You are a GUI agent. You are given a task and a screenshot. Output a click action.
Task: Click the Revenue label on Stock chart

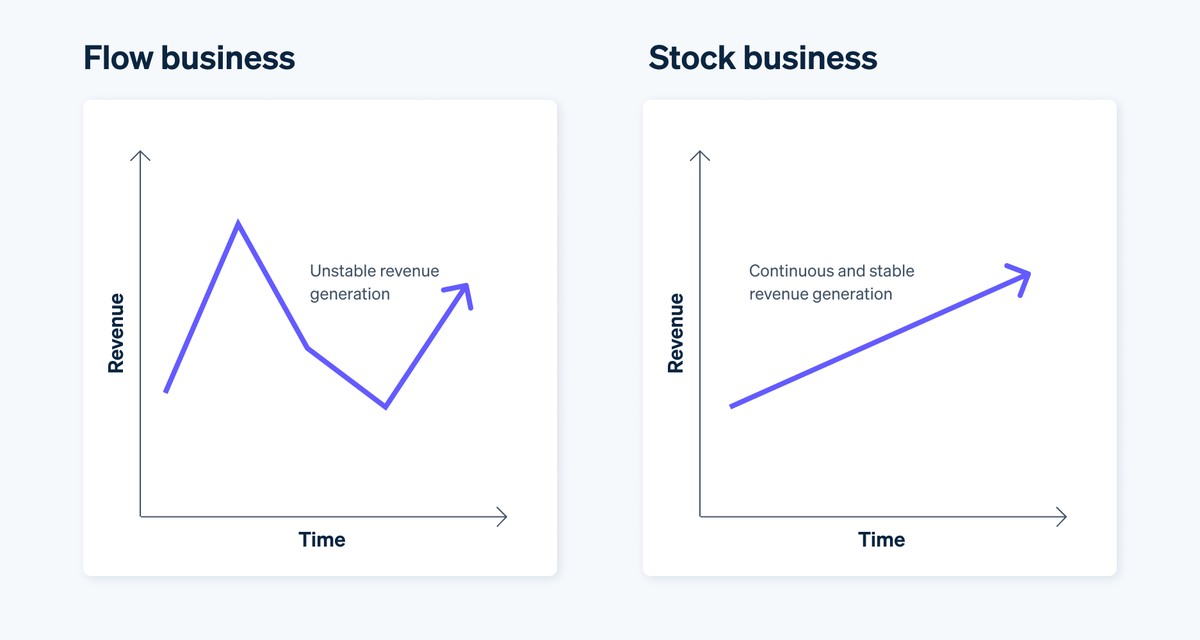point(676,333)
